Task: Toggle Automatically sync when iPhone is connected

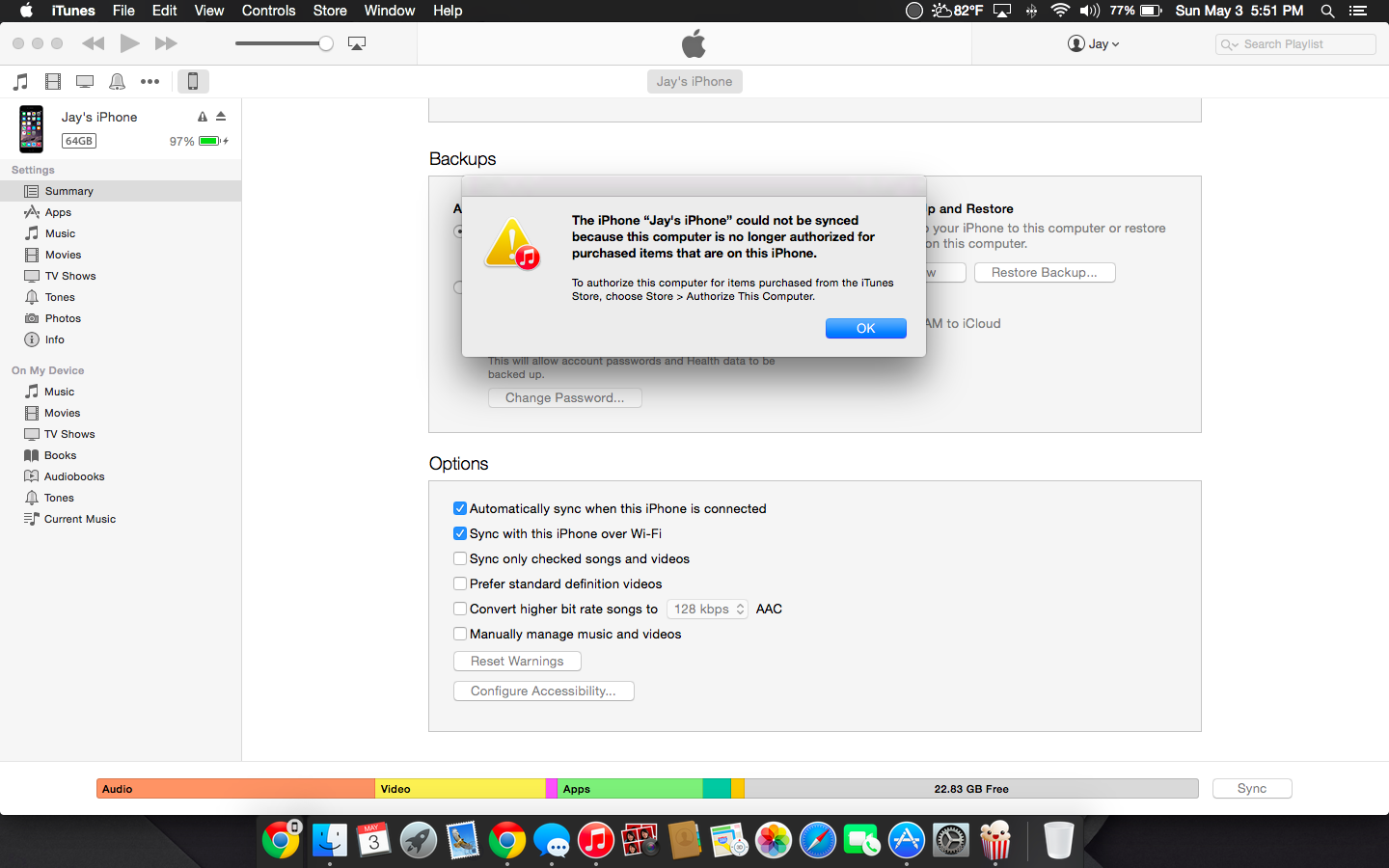Action: coord(460,508)
